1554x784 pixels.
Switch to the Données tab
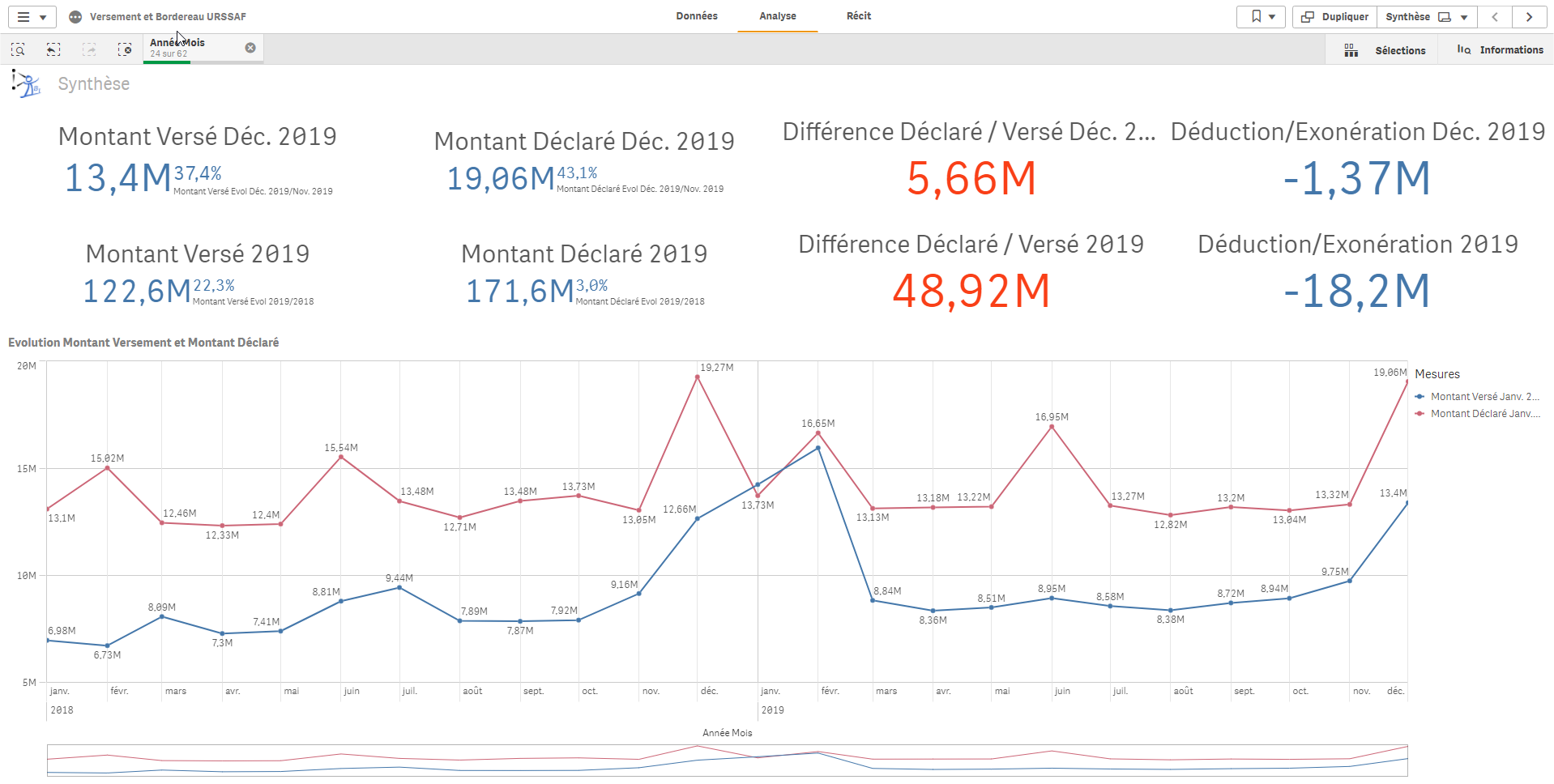coord(697,16)
